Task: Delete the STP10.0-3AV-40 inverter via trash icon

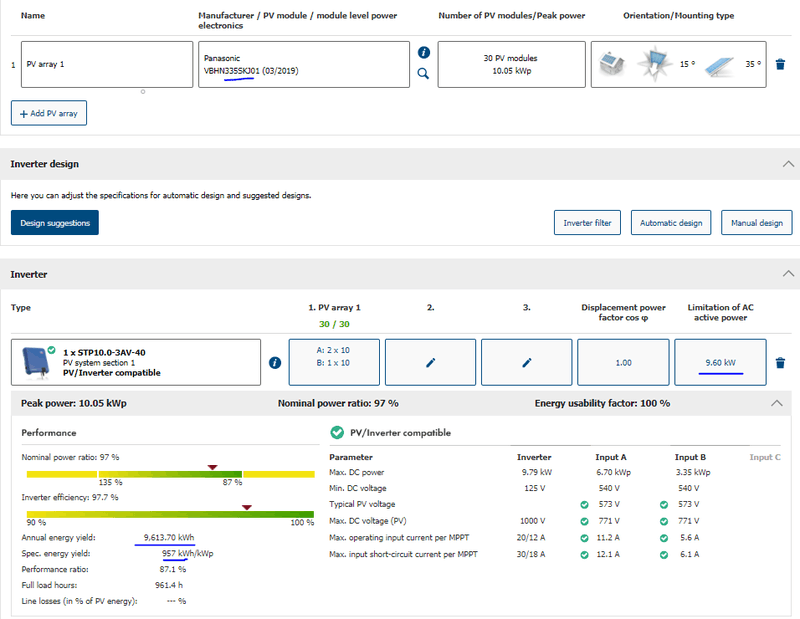Action: (780, 363)
